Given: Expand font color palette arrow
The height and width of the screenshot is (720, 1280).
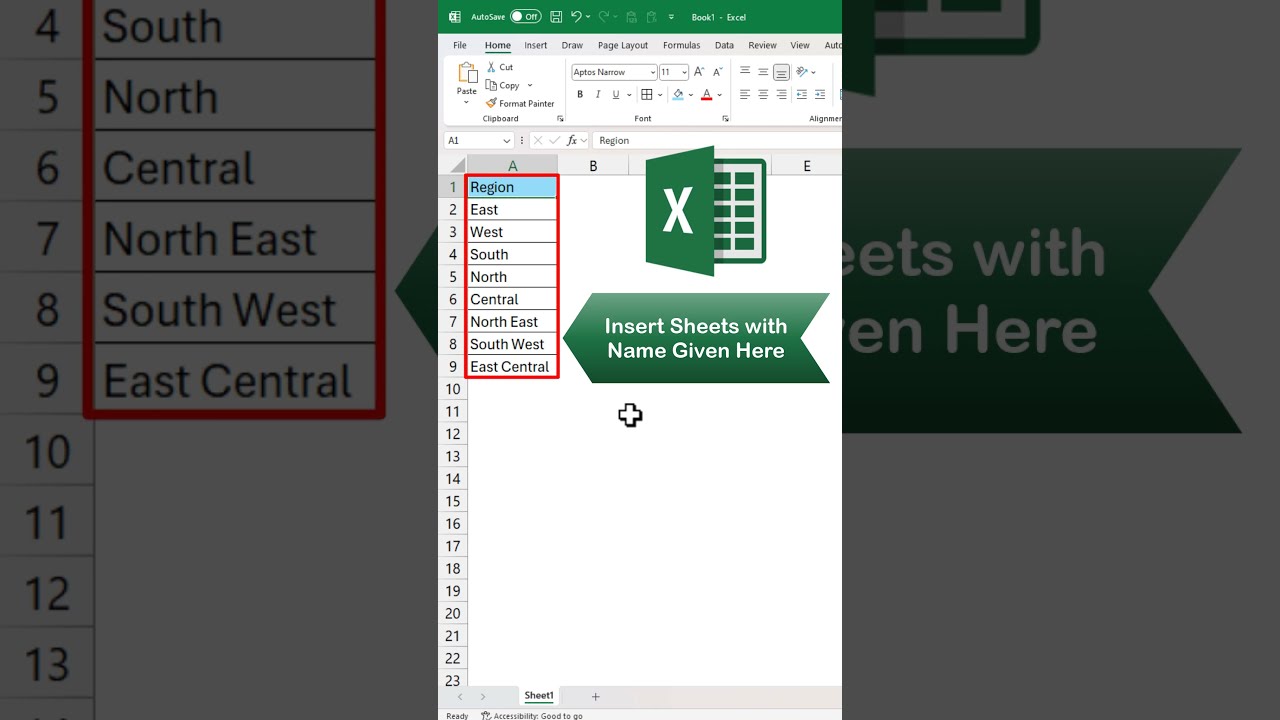Looking at the screenshot, I should click(x=719, y=95).
